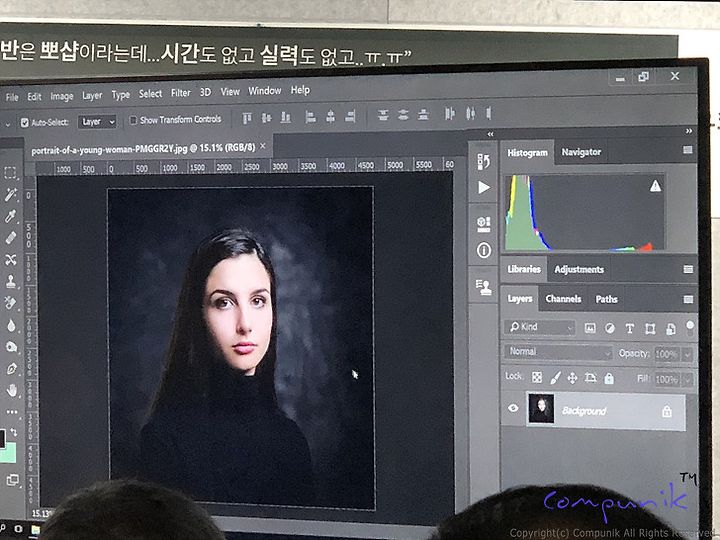Image resolution: width=720 pixels, height=540 pixels.
Task: Expand the icon panel column double-arrow
Action: click(490, 134)
